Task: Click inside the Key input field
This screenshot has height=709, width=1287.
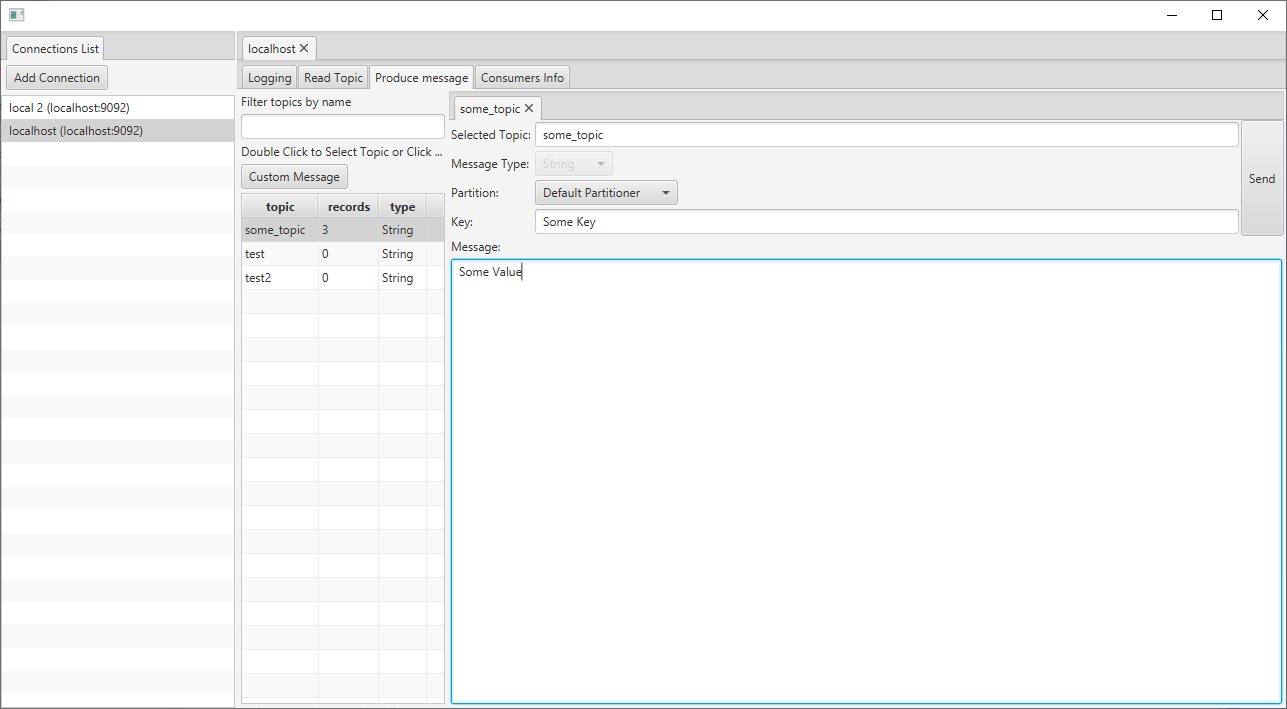Action: (x=886, y=221)
